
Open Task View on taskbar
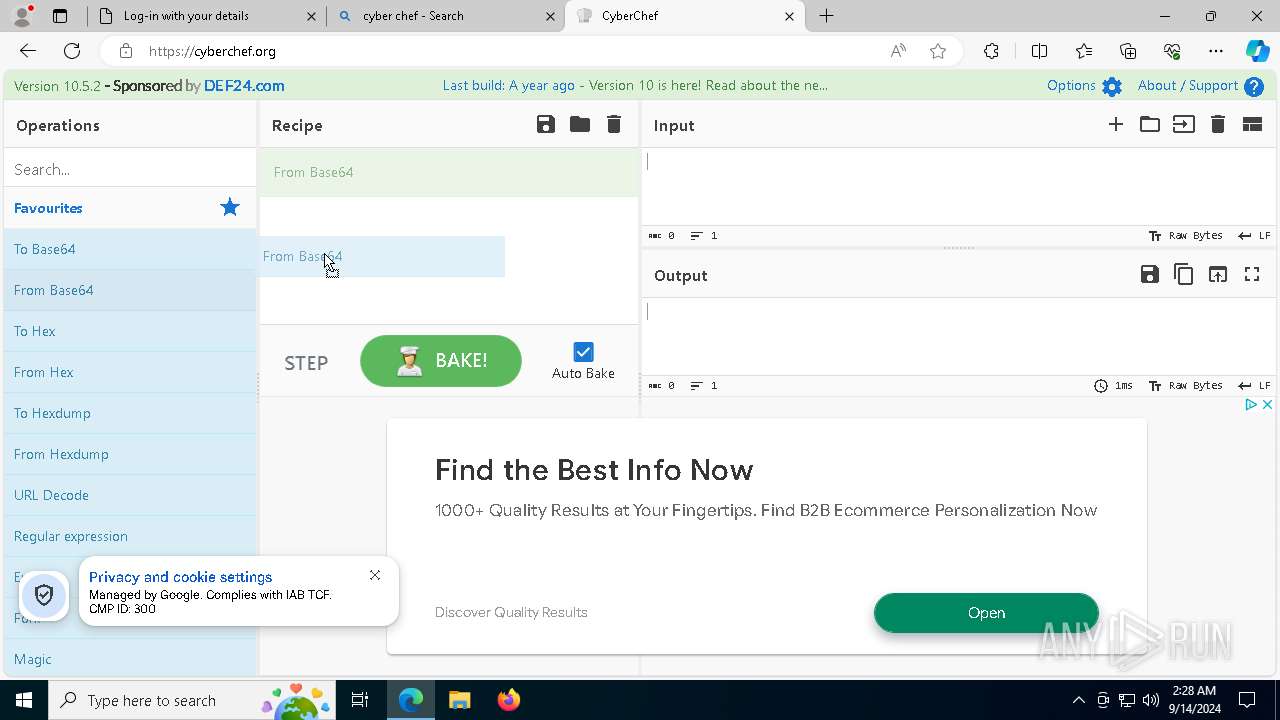coord(360,700)
